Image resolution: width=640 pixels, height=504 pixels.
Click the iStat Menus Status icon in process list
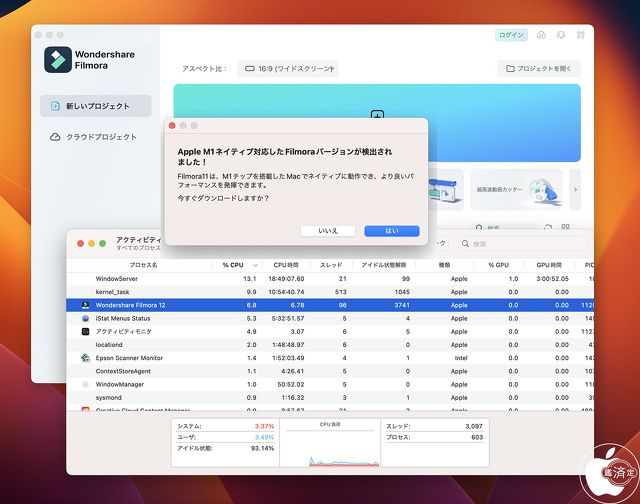tap(85, 318)
